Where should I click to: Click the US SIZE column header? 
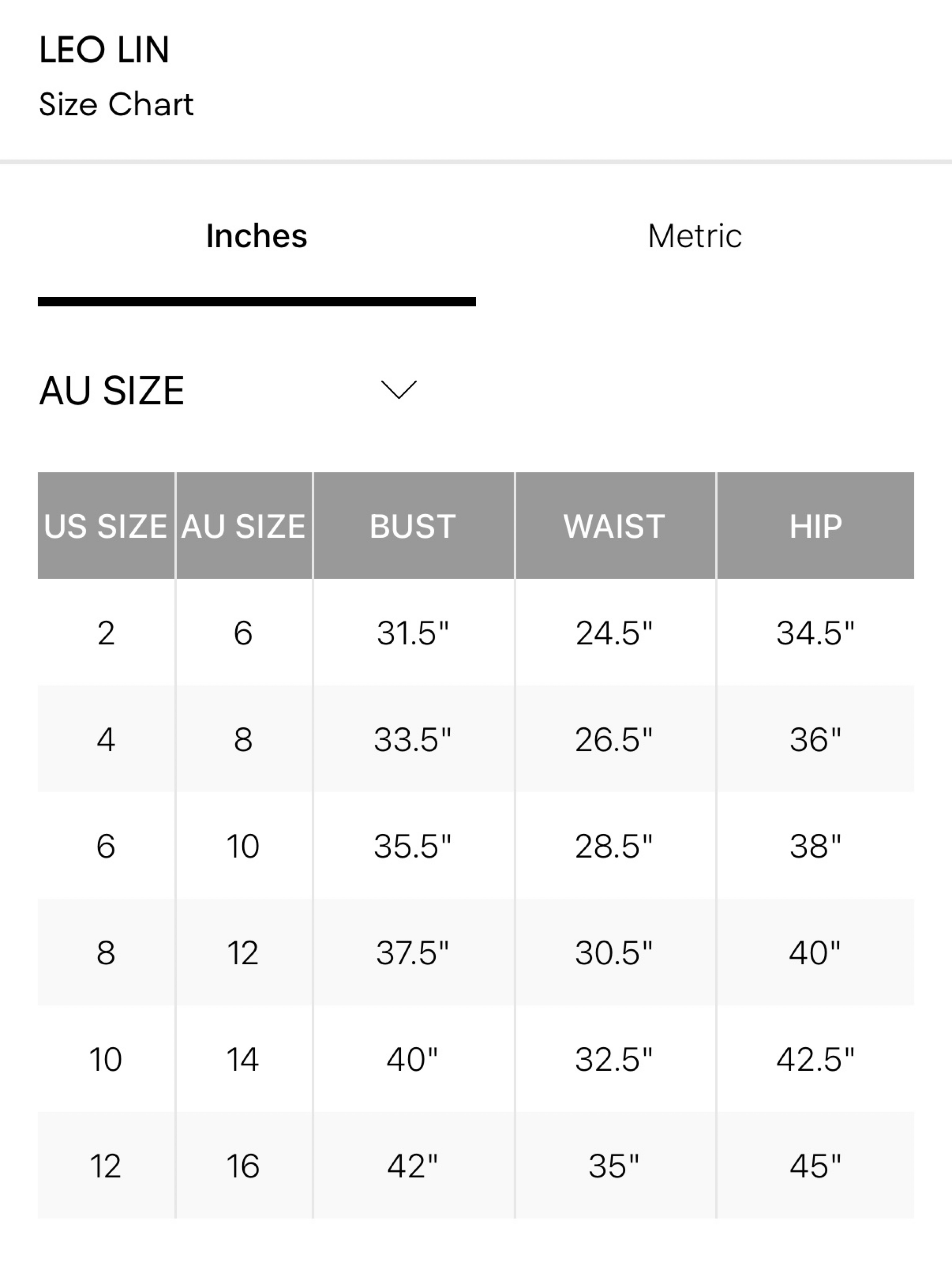tap(106, 526)
